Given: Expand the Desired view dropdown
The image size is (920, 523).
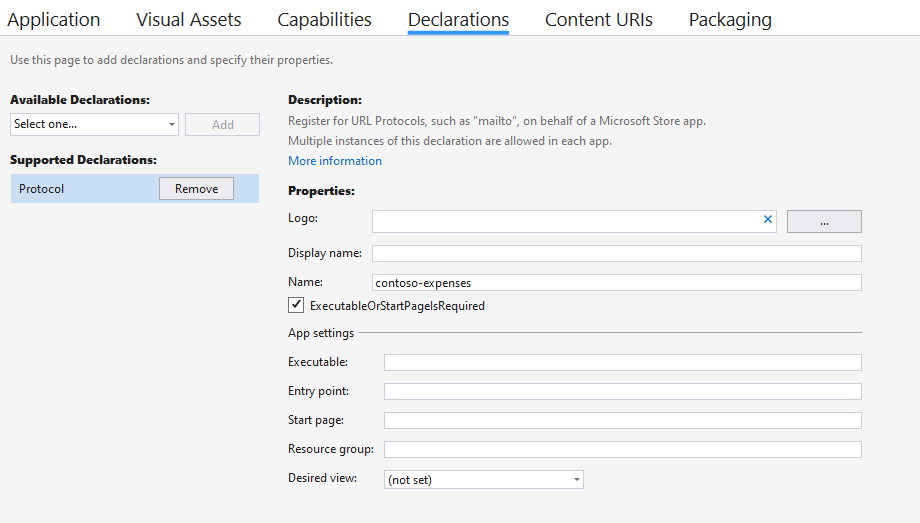Looking at the screenshot, I should click(x=483, y=480).
